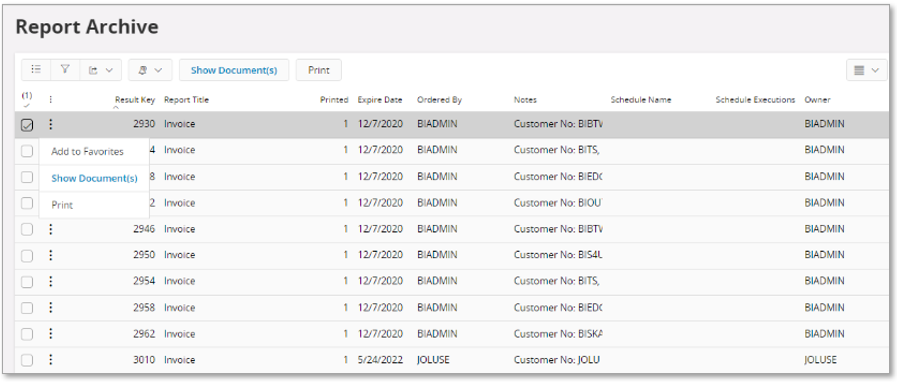Click the Customer No: BISKA notes cell
The height and width of the screenshot is (382, 897).
tap(558, 333)
